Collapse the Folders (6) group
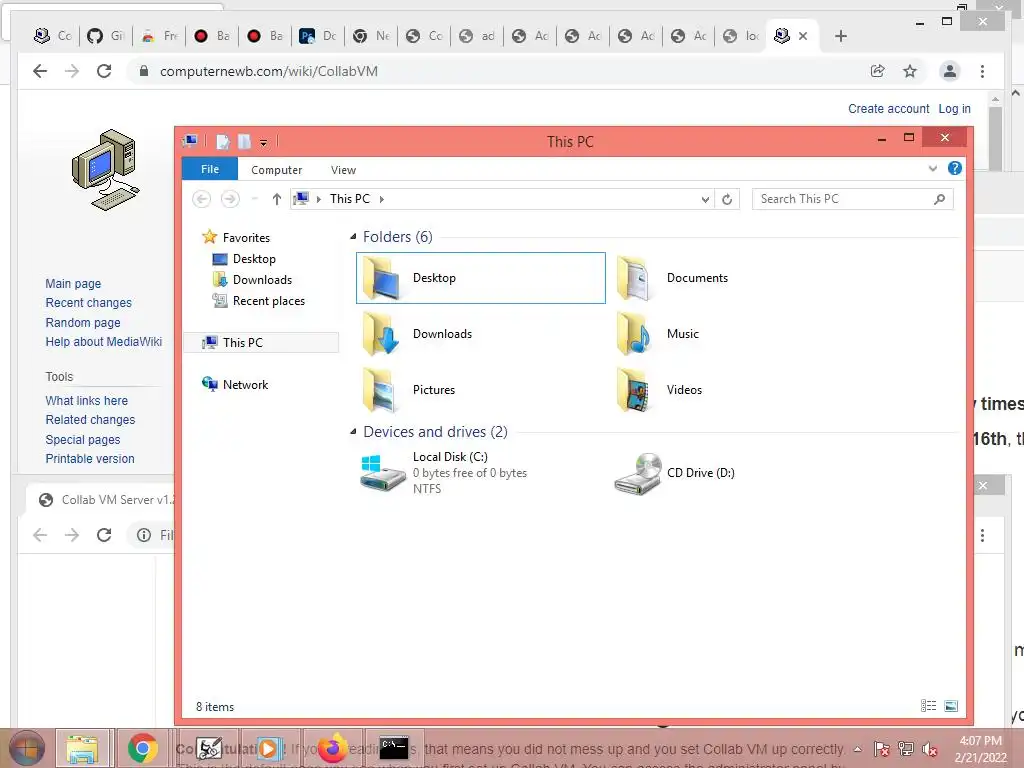 (x=353, y=237)
